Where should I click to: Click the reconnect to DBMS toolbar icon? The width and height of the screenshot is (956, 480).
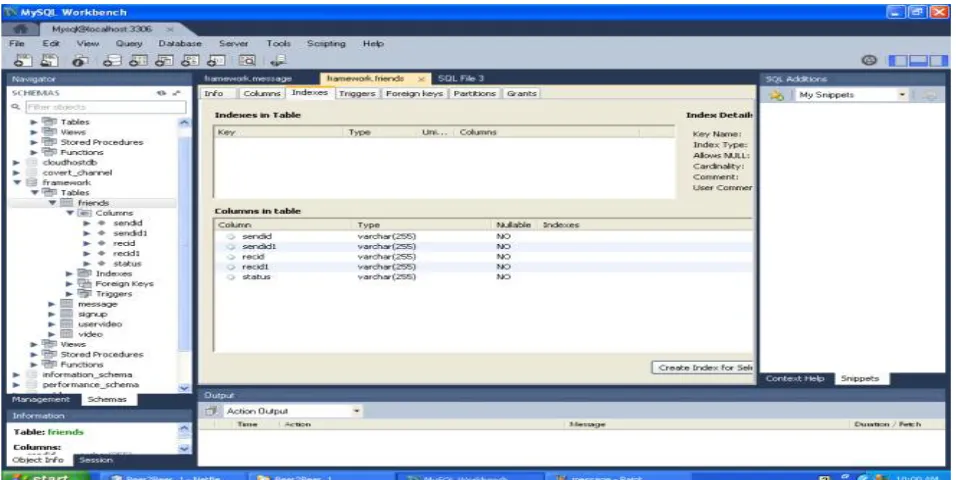(279, 60)
